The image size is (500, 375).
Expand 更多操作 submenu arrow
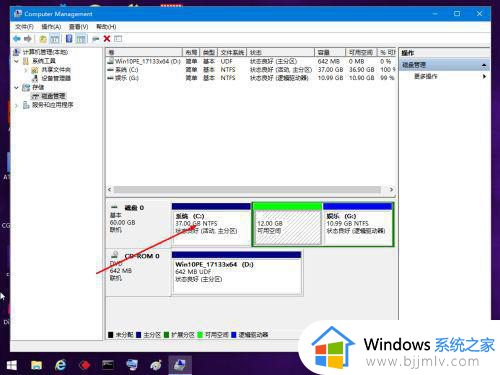(x=484, y=76)
